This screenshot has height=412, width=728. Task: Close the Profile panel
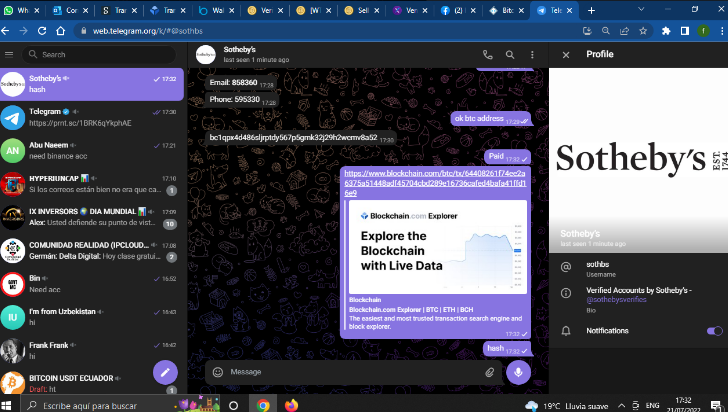[566, 55]
